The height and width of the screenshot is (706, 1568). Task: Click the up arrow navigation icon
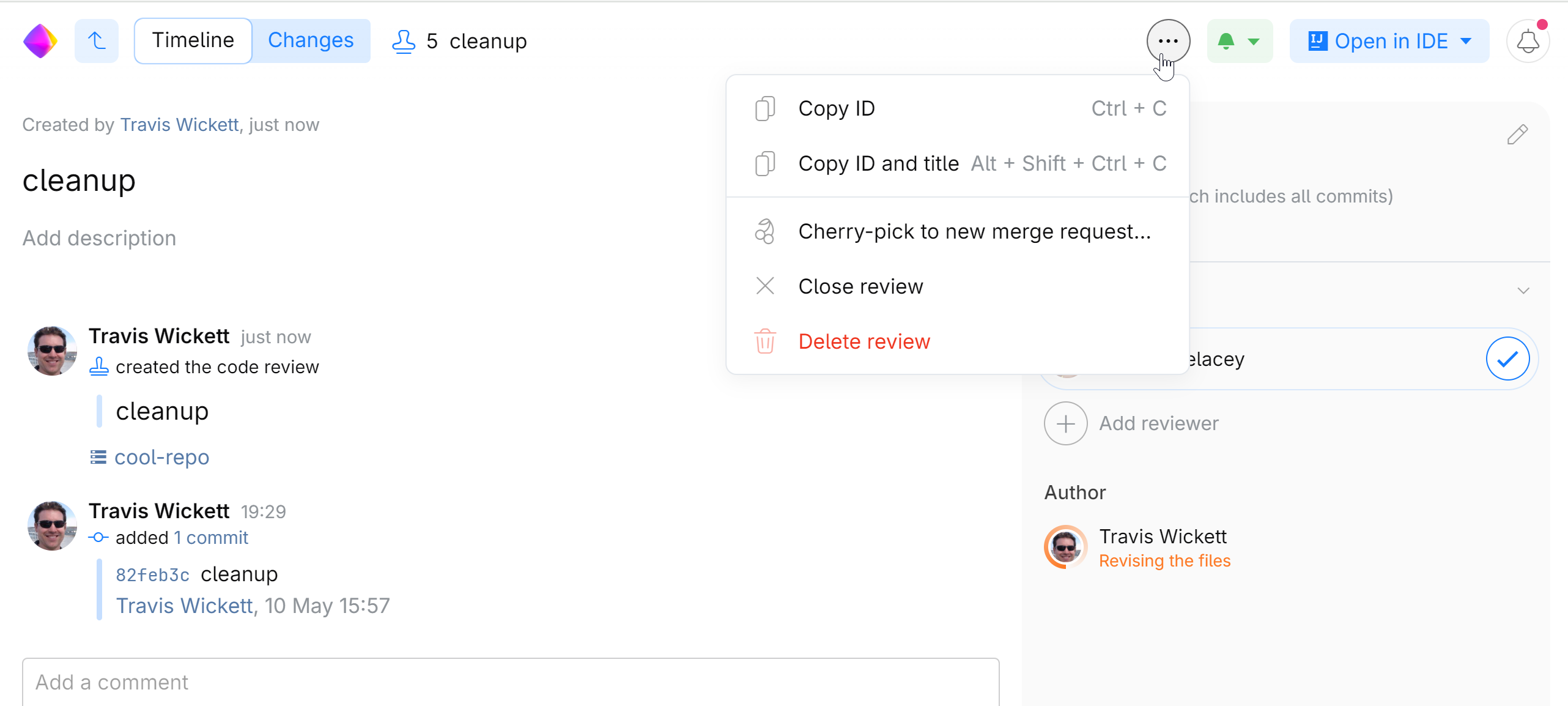(96, 40)
